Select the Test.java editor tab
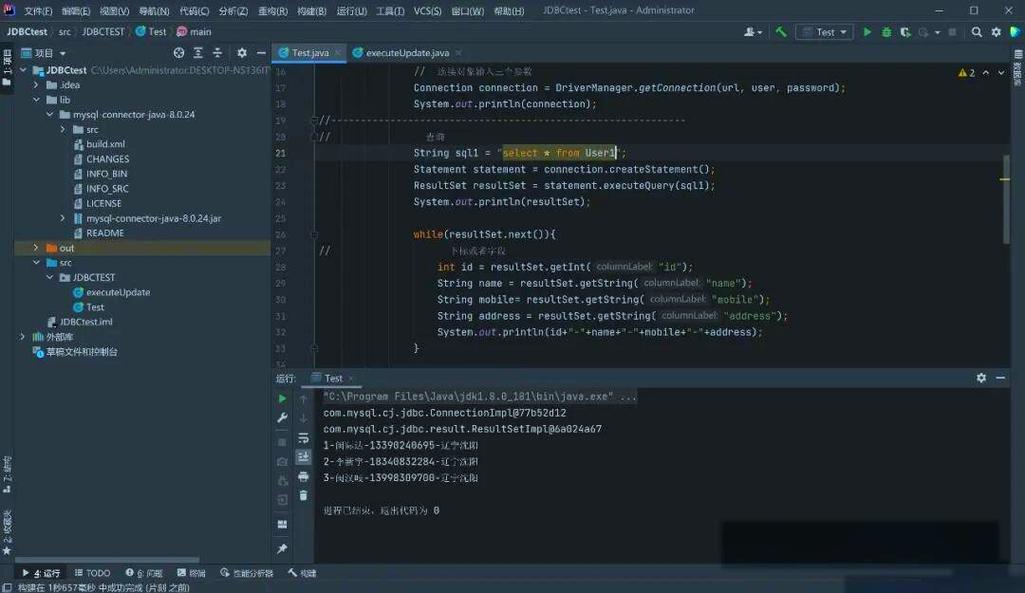This screenshot has height=593, width=1025. tap(310, 53)
